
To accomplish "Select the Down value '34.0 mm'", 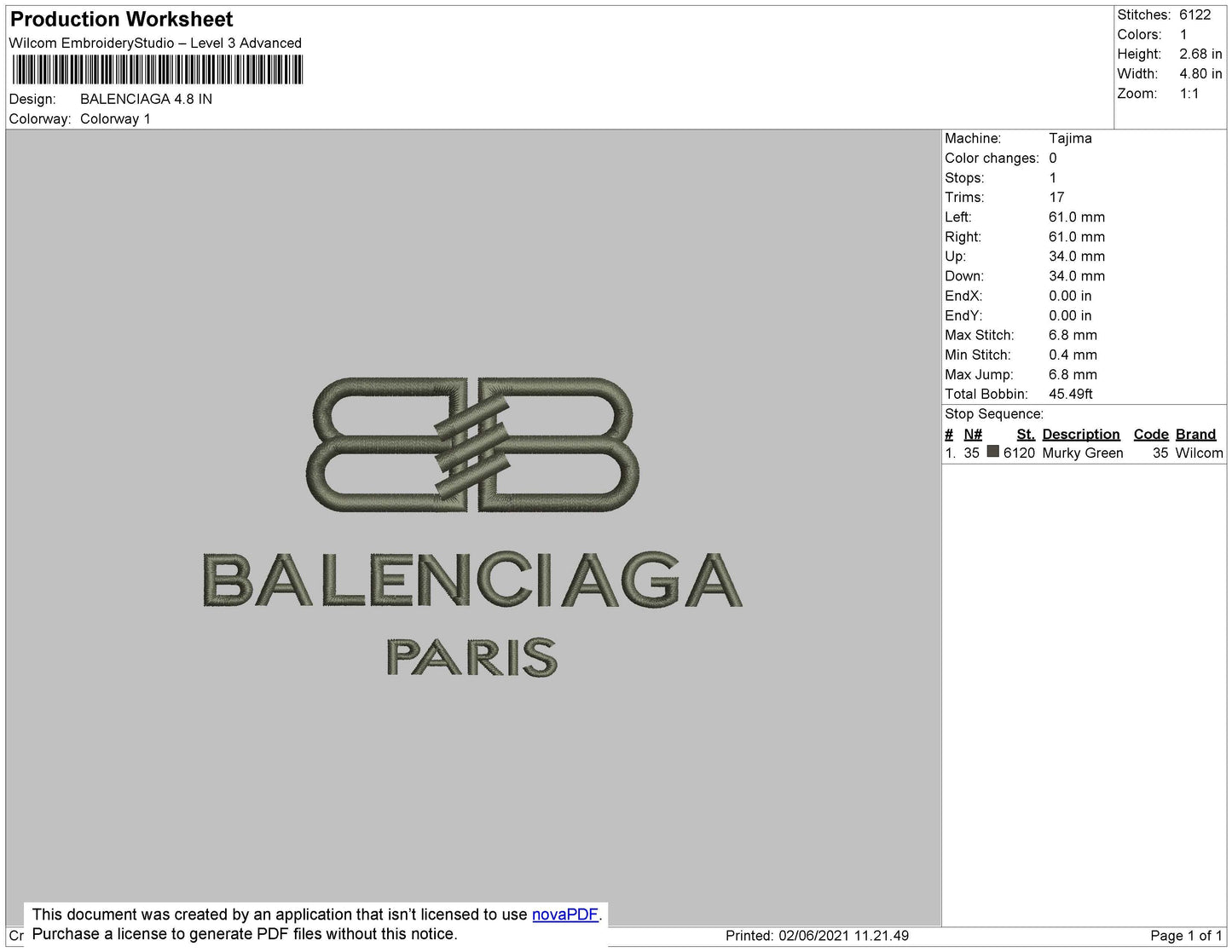I will click(x=1077, y=276).
